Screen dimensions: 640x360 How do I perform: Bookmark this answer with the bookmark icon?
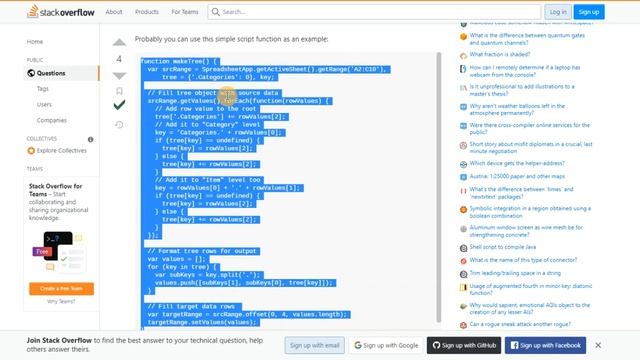click(x=119, y=91)
